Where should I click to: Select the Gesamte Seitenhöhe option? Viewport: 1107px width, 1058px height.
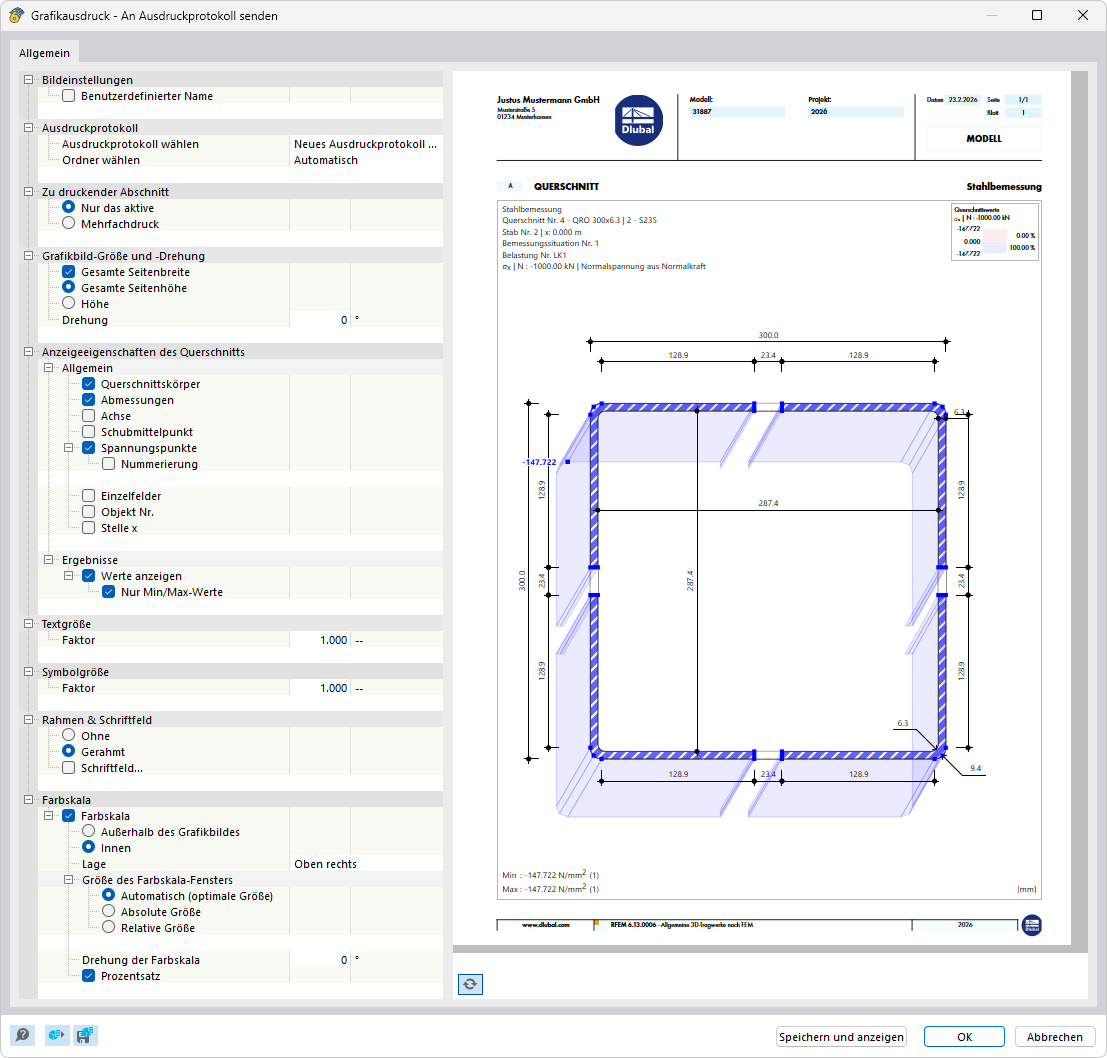coord(68,288)
